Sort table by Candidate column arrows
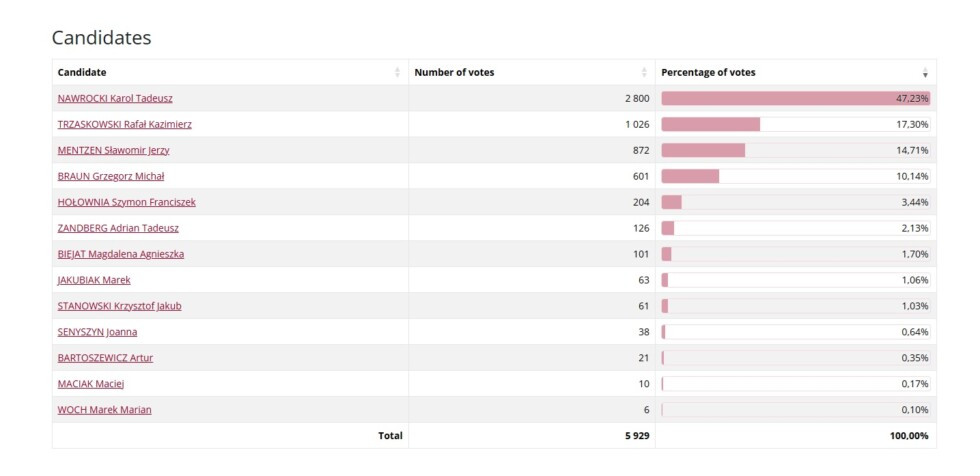Viewport: 980px width, 476px height. [x=398, y=73]
